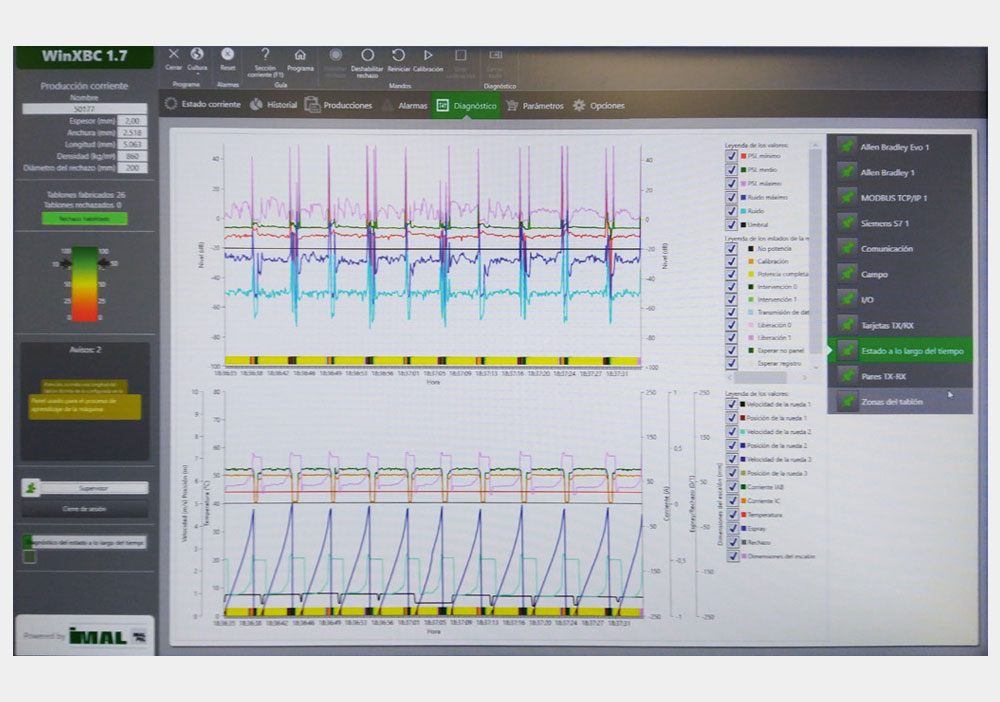This screenshot has width=1000, height=702.
Task: Click the I/O status icon
Action: point(847,300)
